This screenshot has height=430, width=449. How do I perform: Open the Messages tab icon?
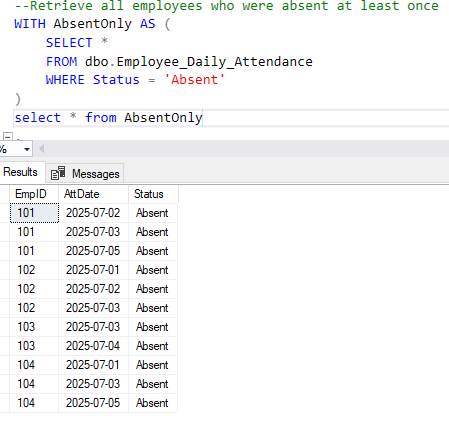(x=58, y=173)
